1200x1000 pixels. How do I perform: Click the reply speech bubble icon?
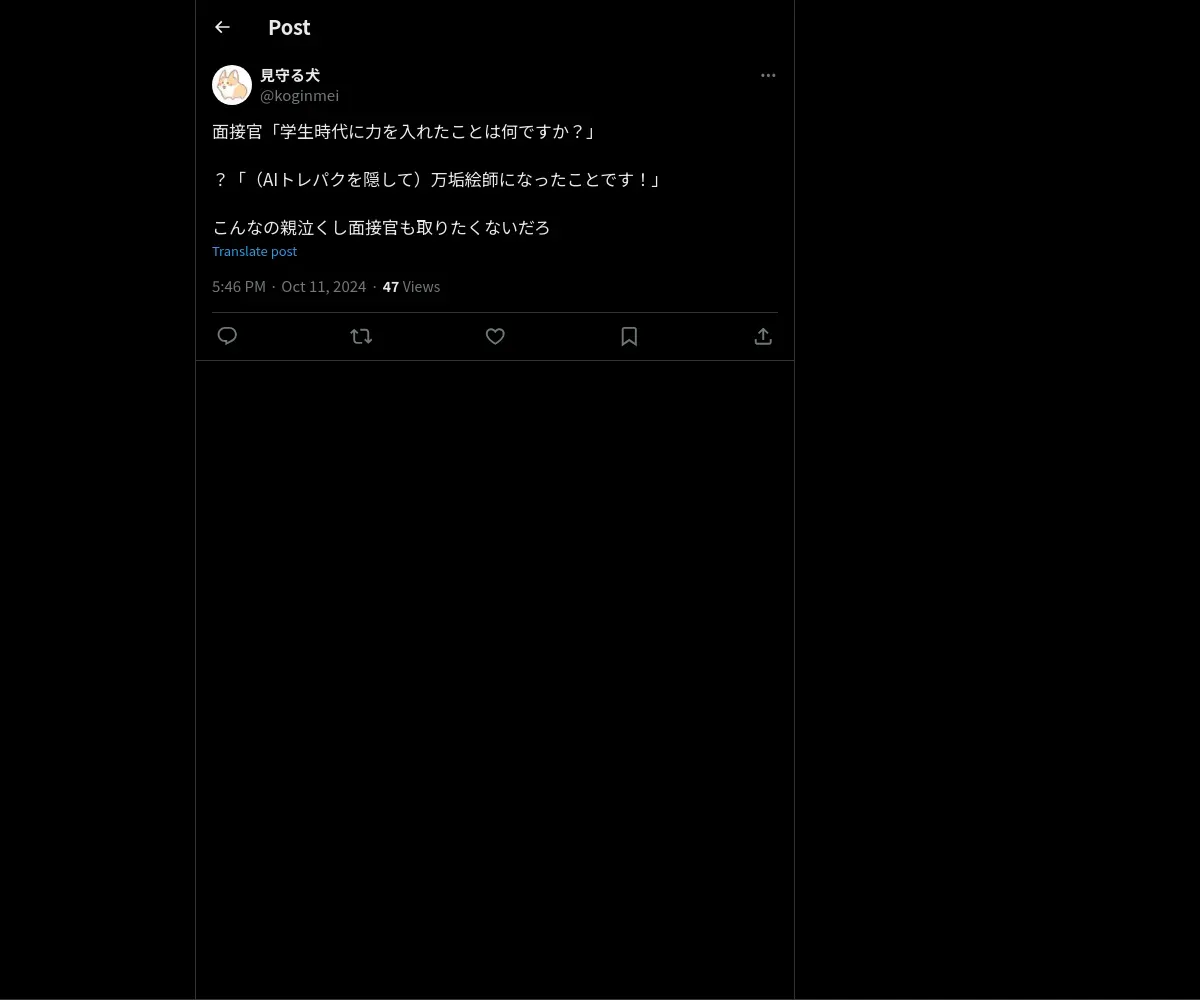(x=227, y=336)
